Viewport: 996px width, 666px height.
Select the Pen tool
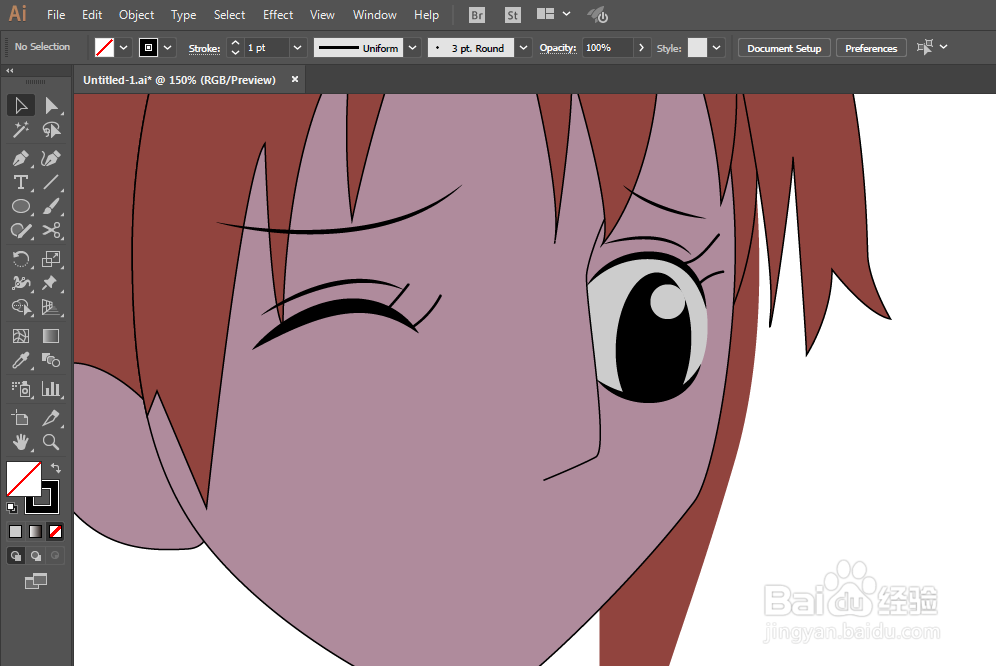pos(20,158)
